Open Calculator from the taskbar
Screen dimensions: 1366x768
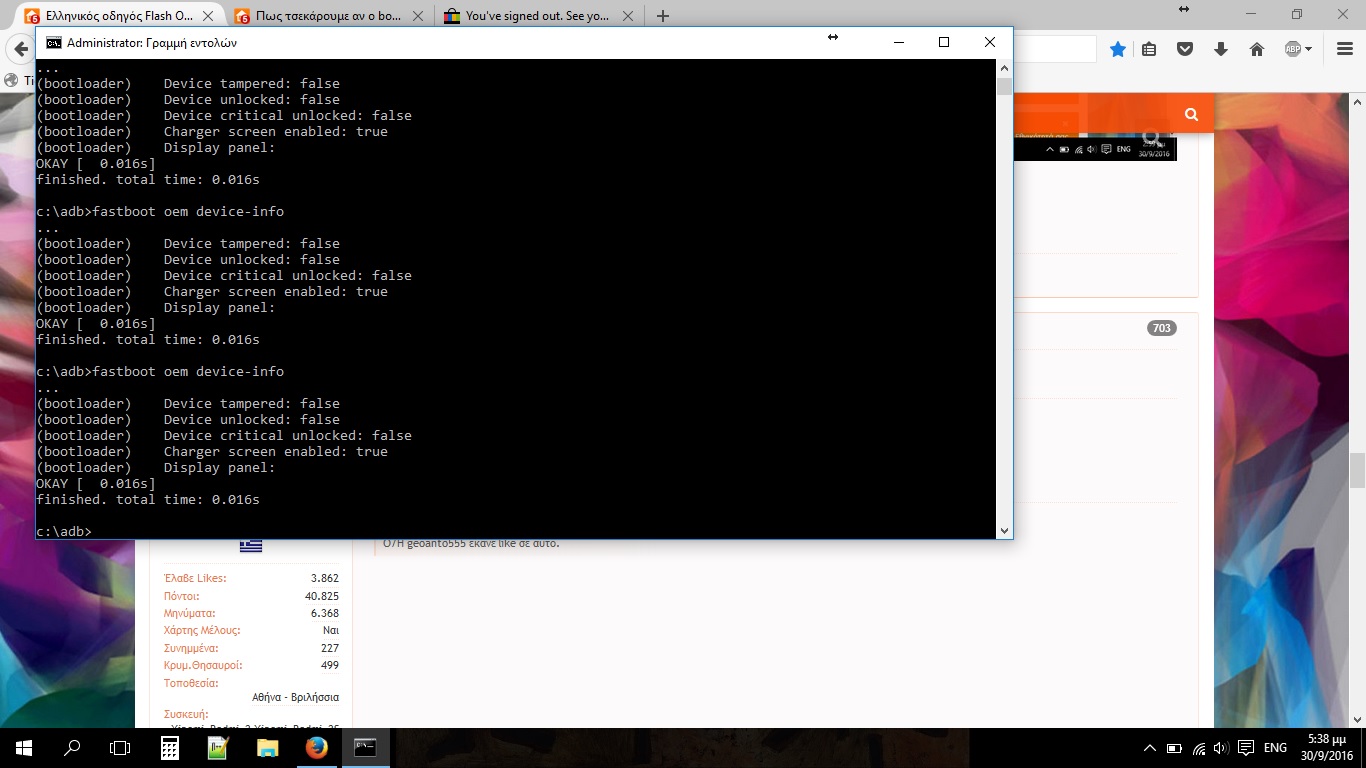click(x=170, y=748)
